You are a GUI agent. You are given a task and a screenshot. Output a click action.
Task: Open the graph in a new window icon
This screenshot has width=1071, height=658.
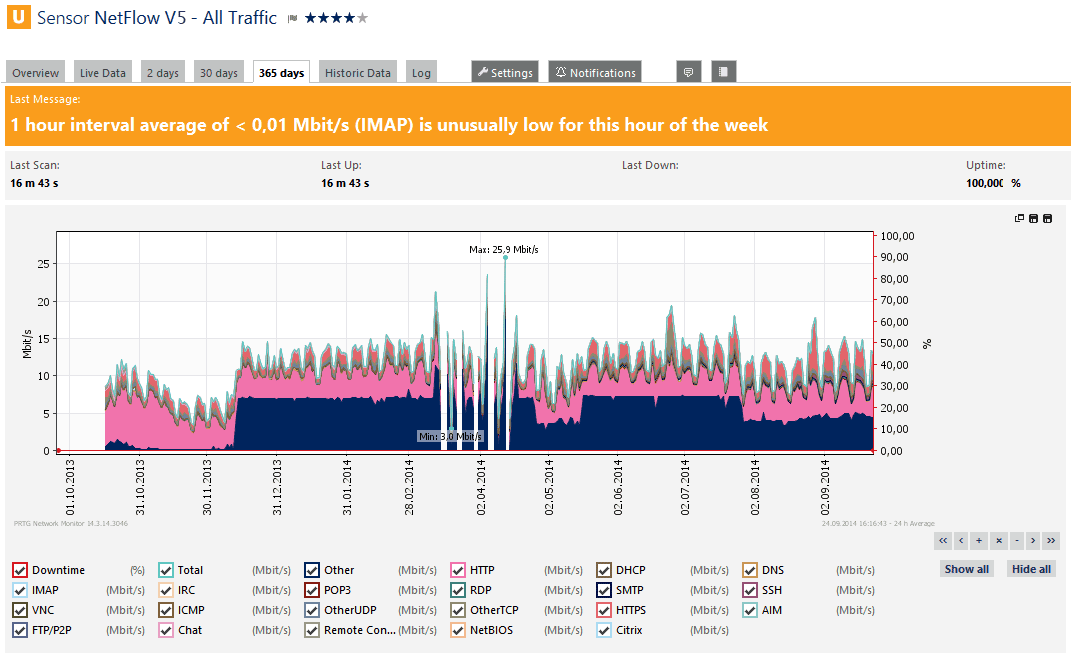pyautogui.click(x=1018, y=218)
